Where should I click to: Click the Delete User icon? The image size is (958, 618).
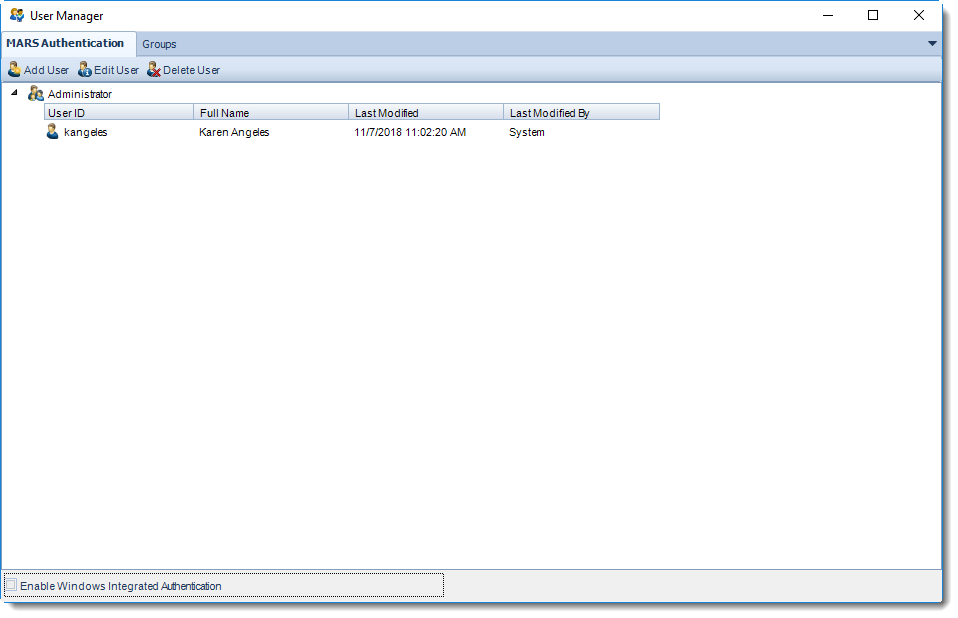[x=154, y=70]
